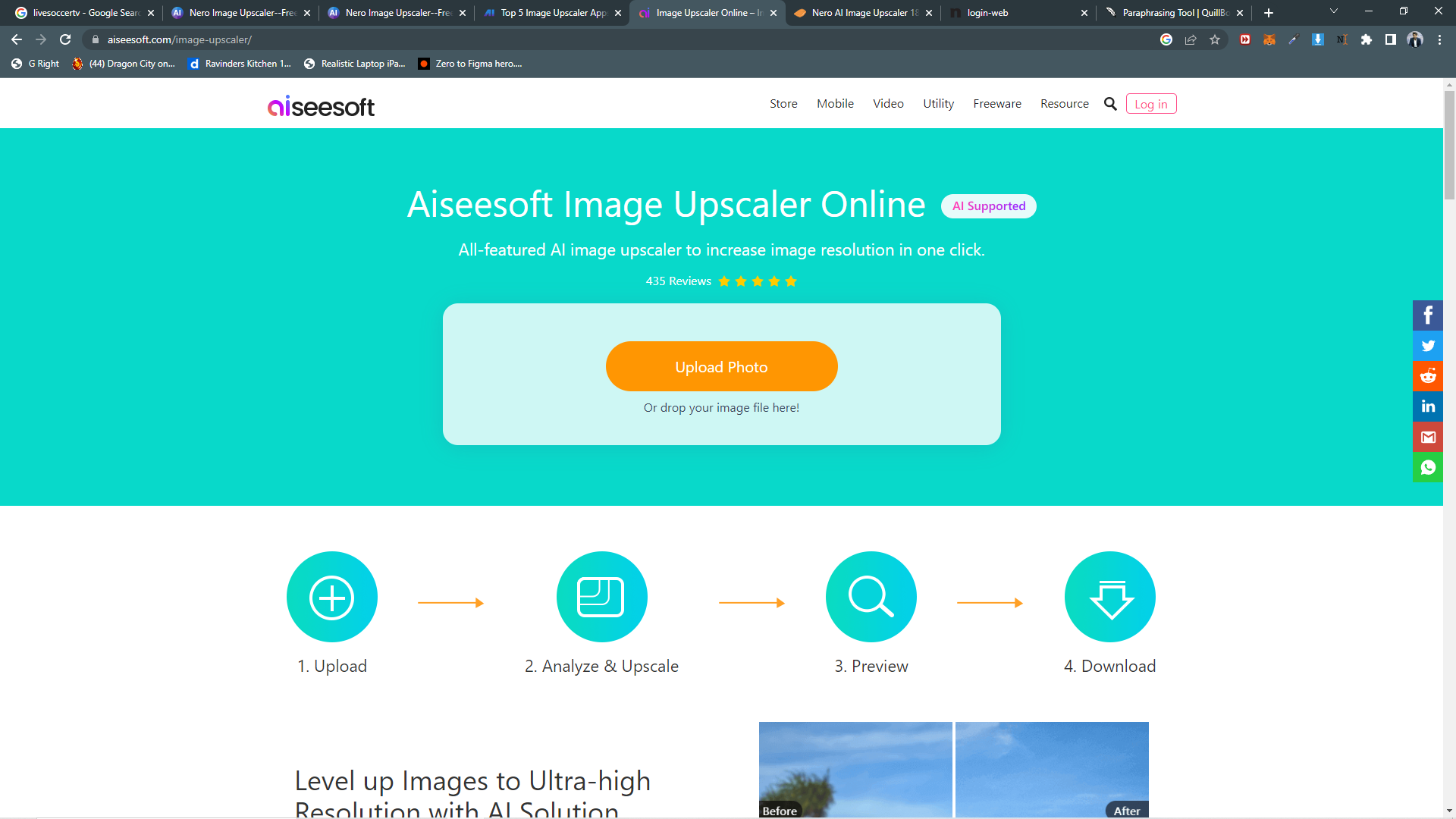Click the MetaMask fox extension icon
The height and width of the screenshot is (819, 1456).
(1269, 39)
